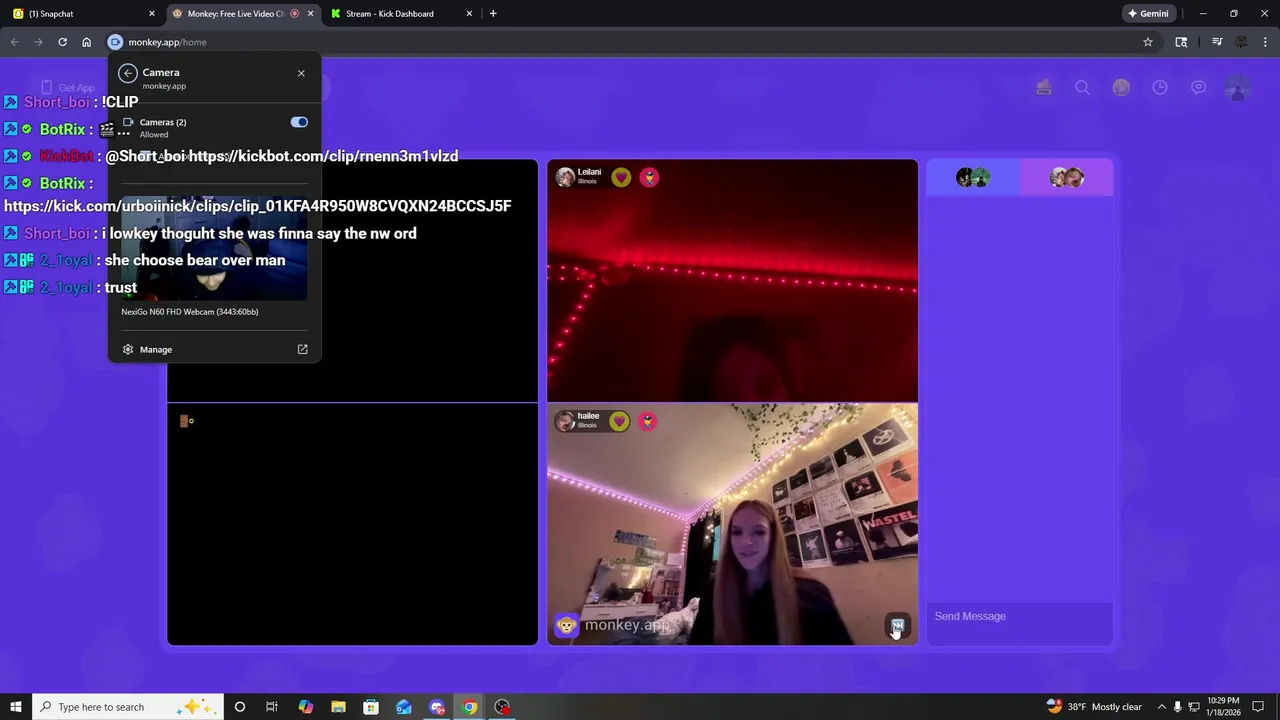
Task: Click the pink badge beside hailee
Action: click(647, 421)
